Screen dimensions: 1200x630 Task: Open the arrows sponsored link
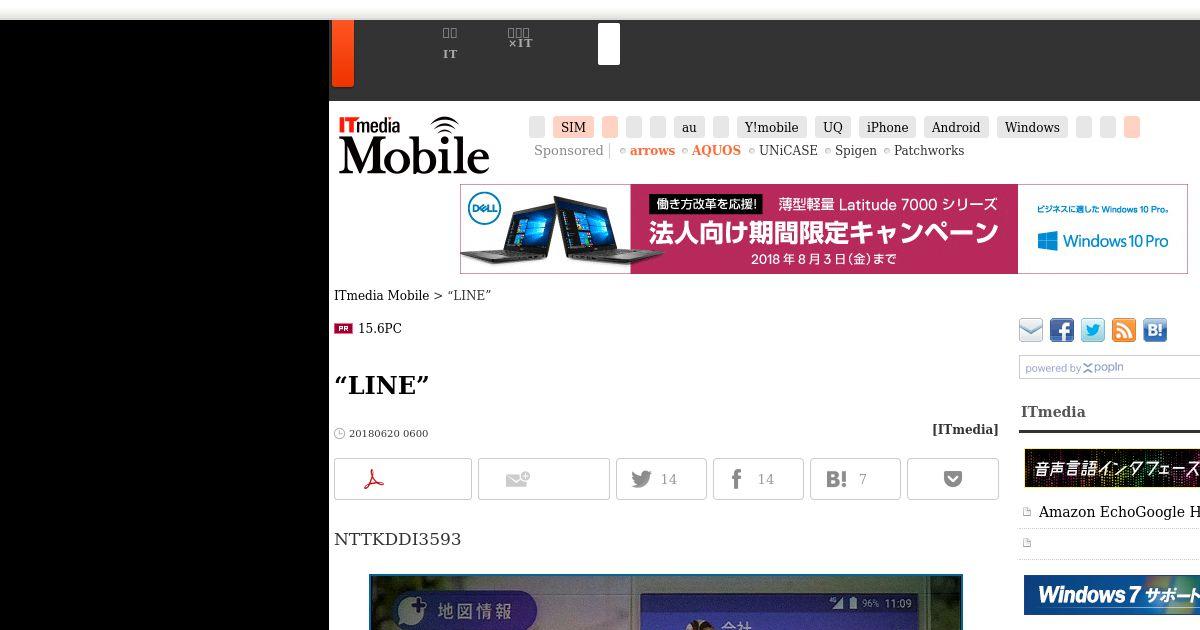click(652, 150)
